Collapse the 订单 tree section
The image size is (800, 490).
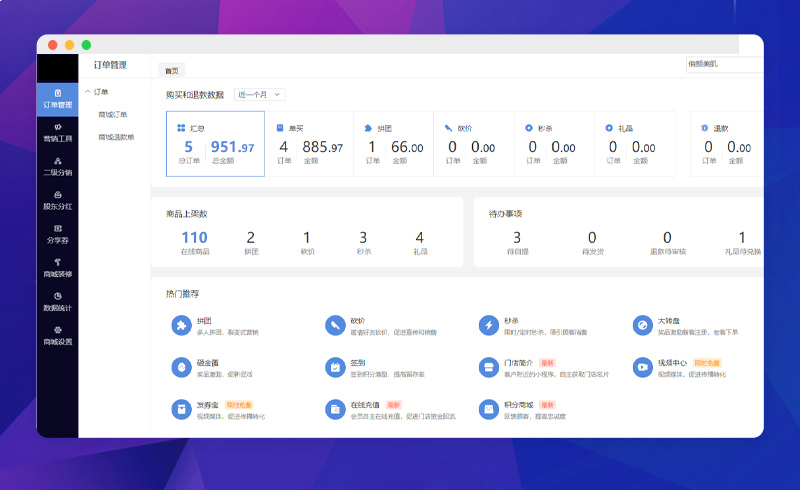click(88, 93)
